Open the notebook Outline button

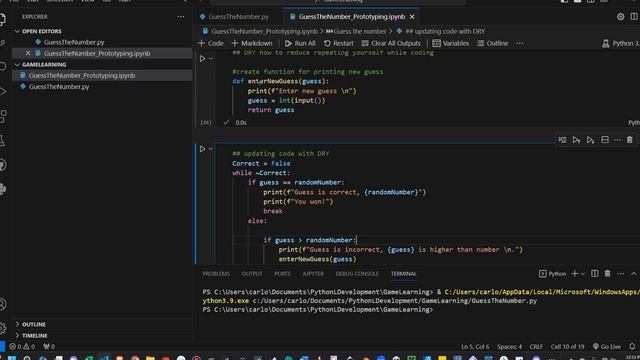click(x=493, y=43)
